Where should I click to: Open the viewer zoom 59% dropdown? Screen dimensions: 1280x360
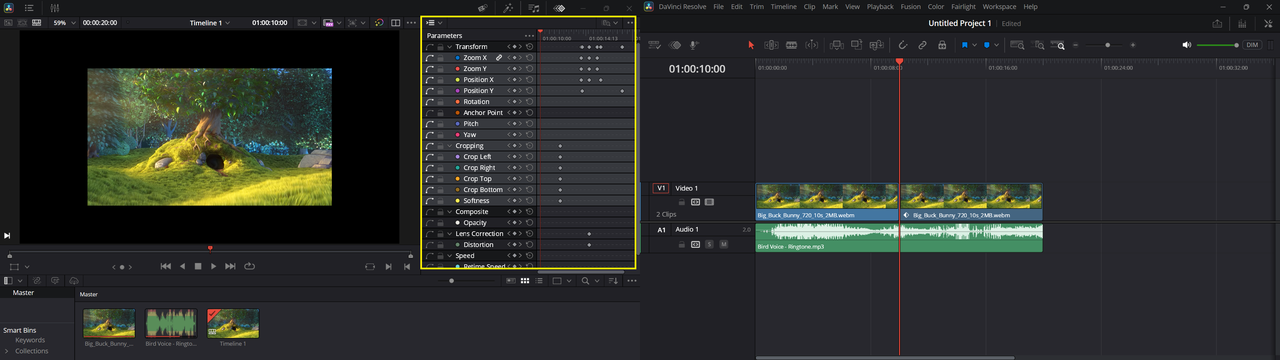(64, 22)
